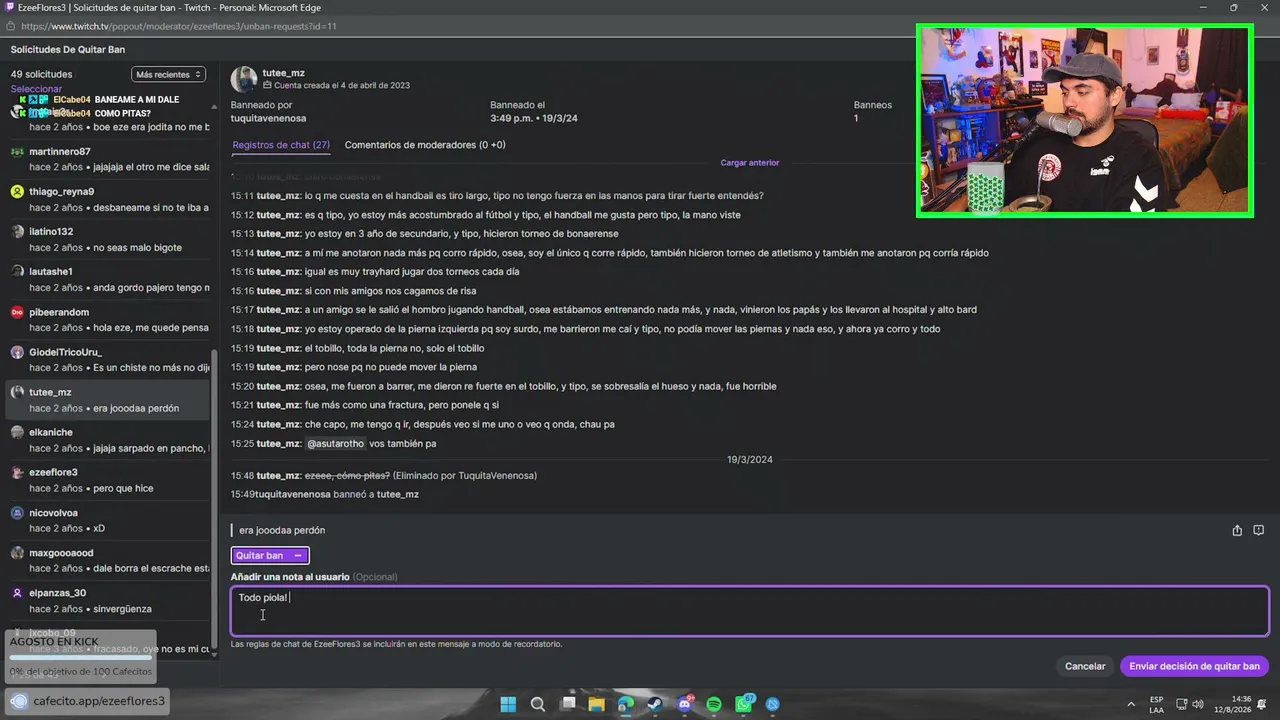The height and width of the screenshot is (720, 1280).
Task: Open File Explorer from the taskbar
Action: [x=597, y=704]
